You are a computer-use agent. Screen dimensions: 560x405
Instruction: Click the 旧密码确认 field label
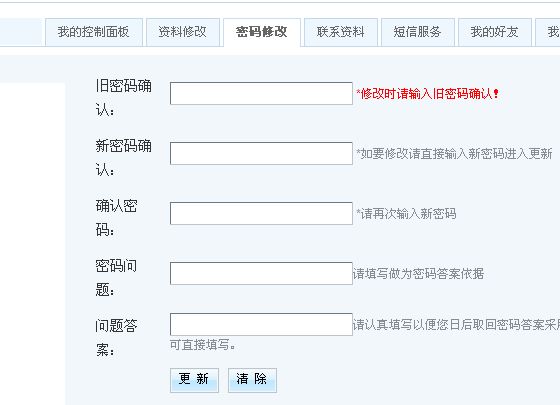coord(124,98)
